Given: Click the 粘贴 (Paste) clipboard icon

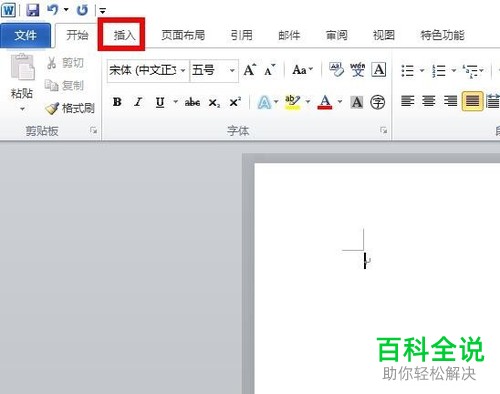Looking at the screenshot, I should 22,68.
